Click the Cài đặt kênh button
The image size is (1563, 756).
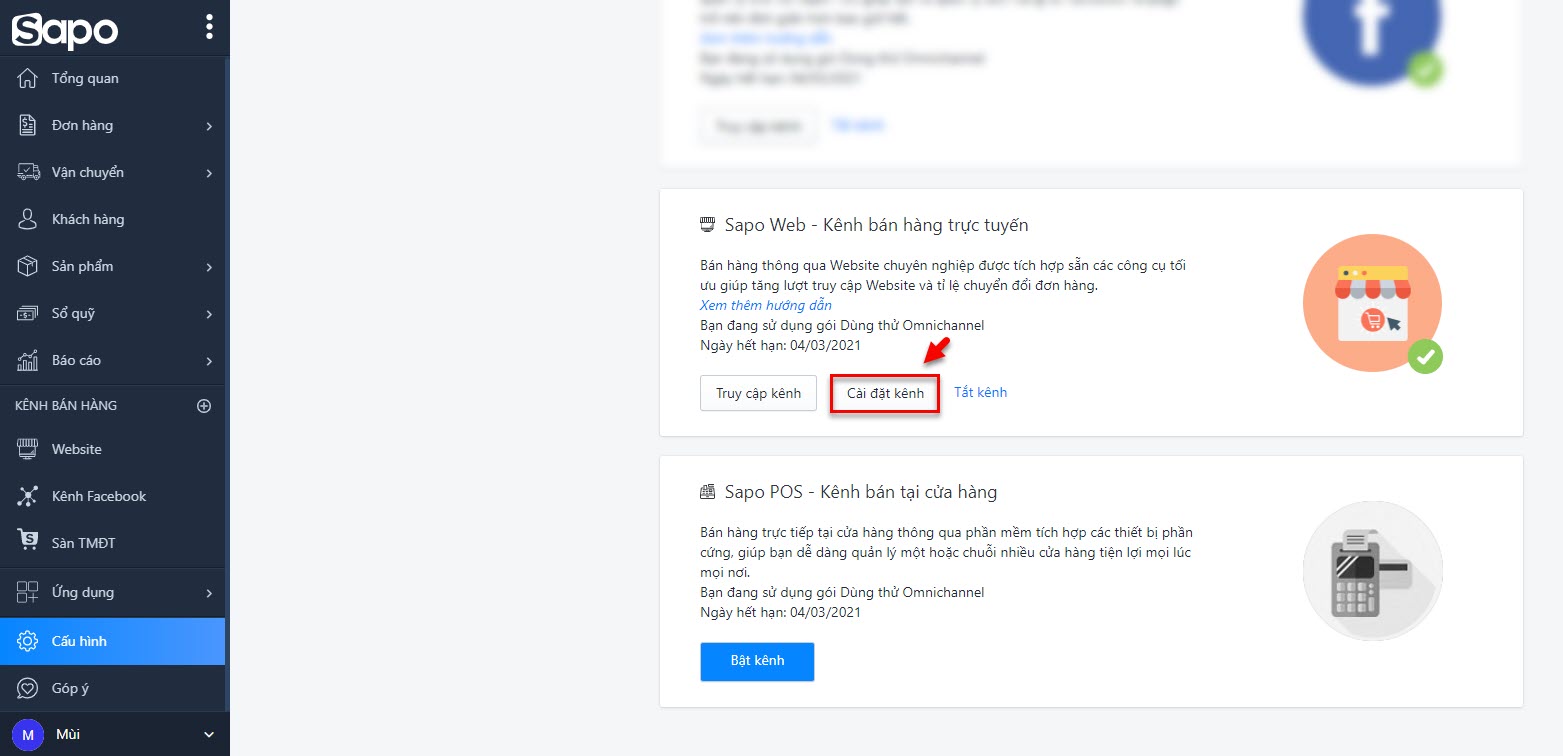click(x=885, y=393)
